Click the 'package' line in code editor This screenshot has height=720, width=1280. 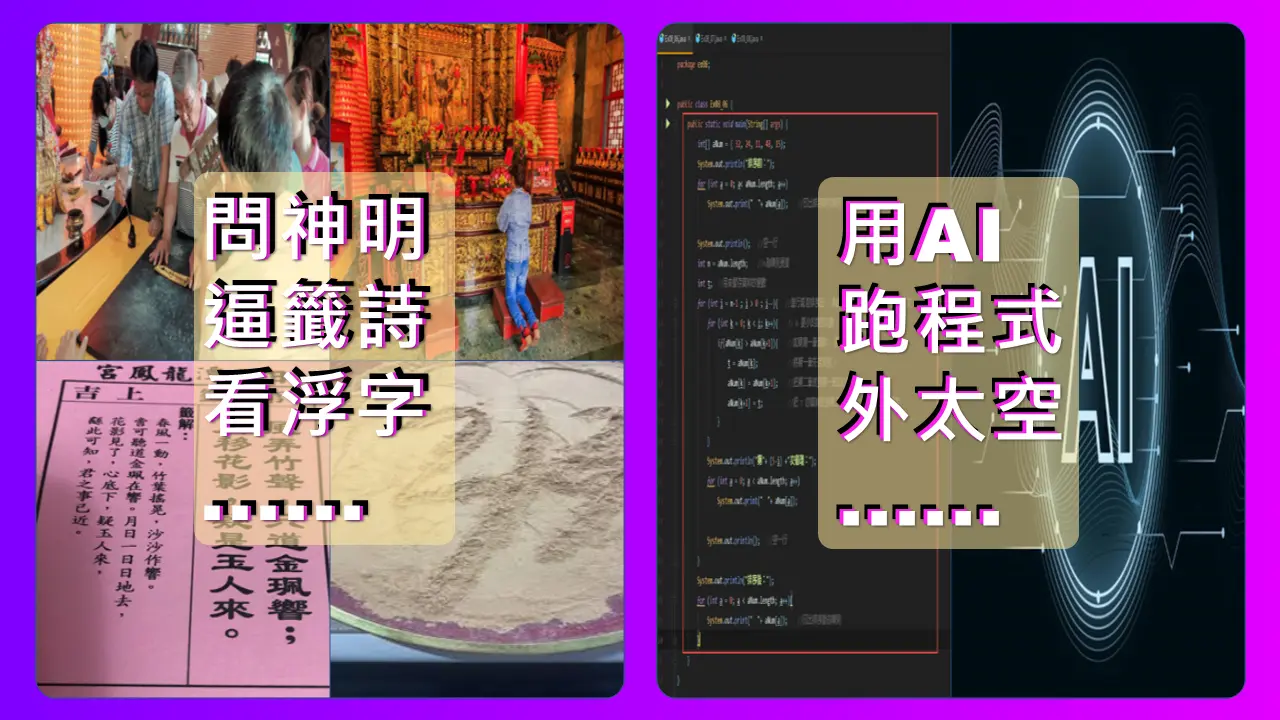(693, 65)
